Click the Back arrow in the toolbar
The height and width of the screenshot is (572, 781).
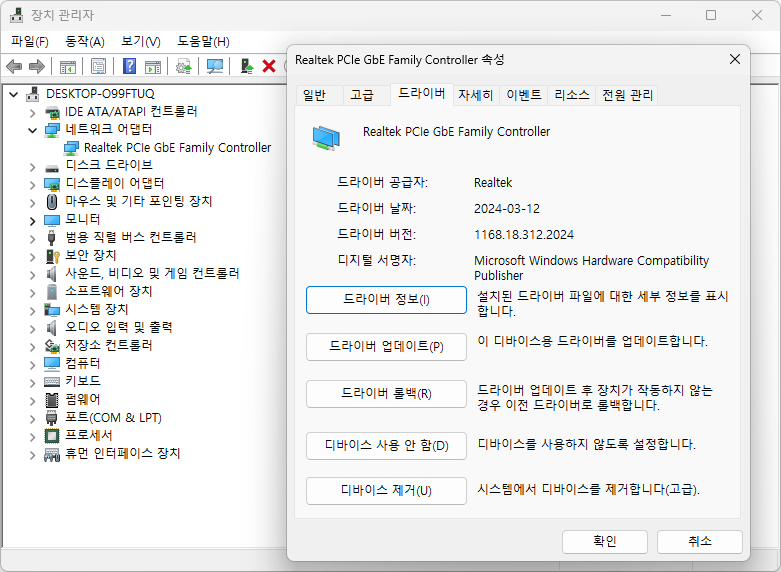point(14,66)
